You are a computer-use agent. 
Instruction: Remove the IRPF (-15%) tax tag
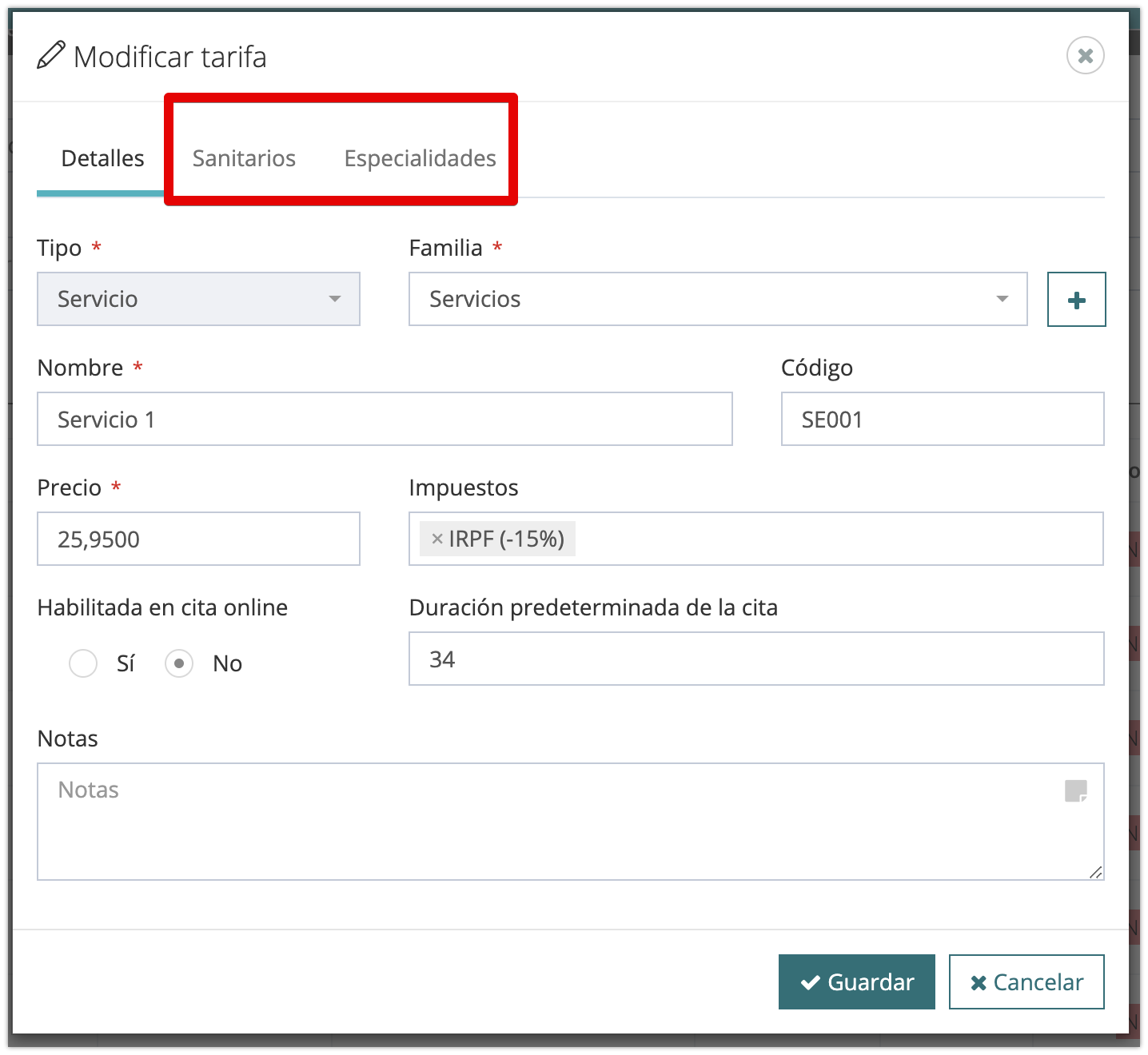pyautogui.click(x=436, y=539)
